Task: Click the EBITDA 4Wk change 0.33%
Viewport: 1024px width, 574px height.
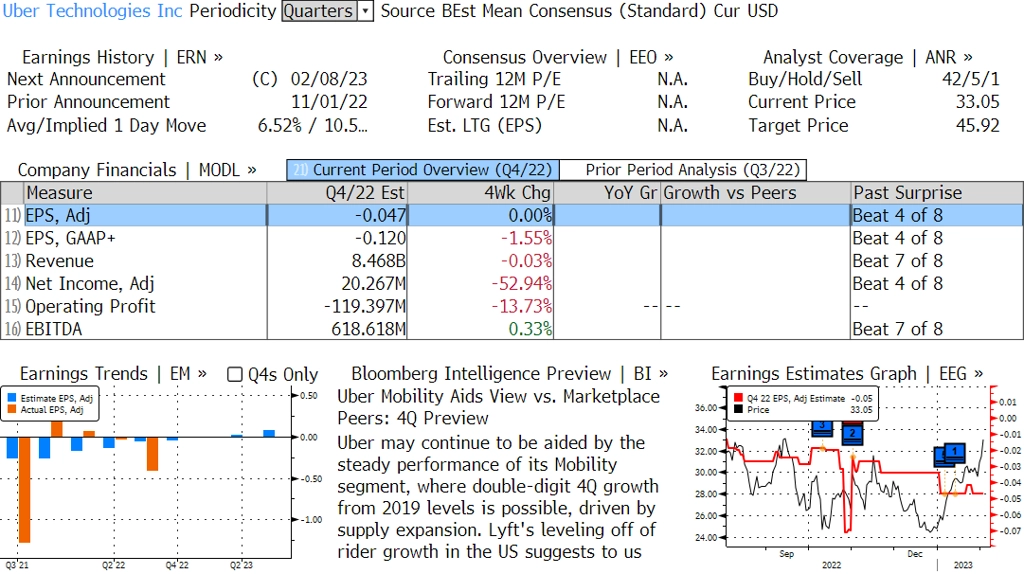Action: point(530,329)
